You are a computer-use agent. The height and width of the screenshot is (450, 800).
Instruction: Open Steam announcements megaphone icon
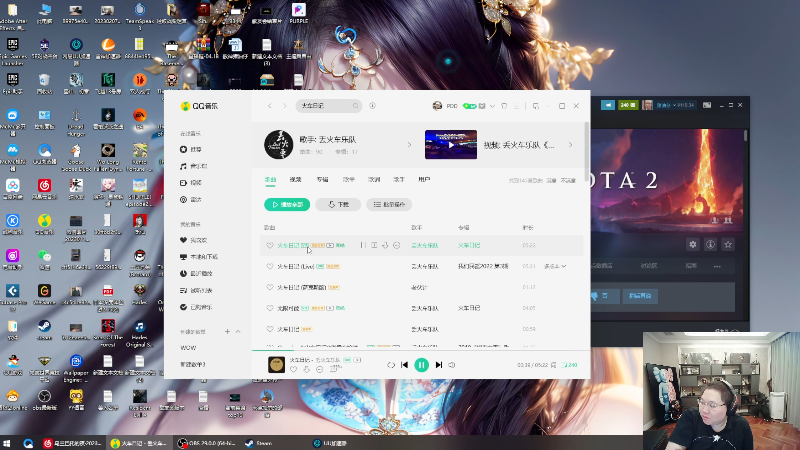click(608, 105)
